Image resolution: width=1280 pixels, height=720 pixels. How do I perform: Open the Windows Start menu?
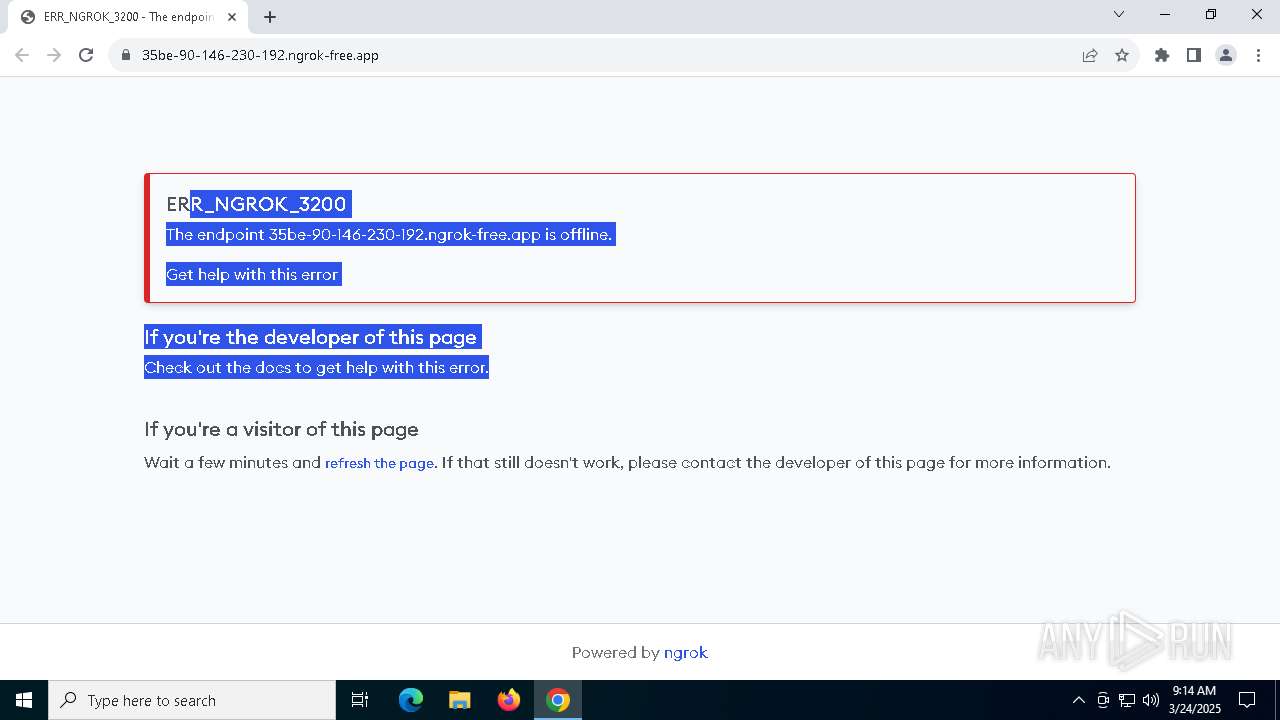point(24,700)
